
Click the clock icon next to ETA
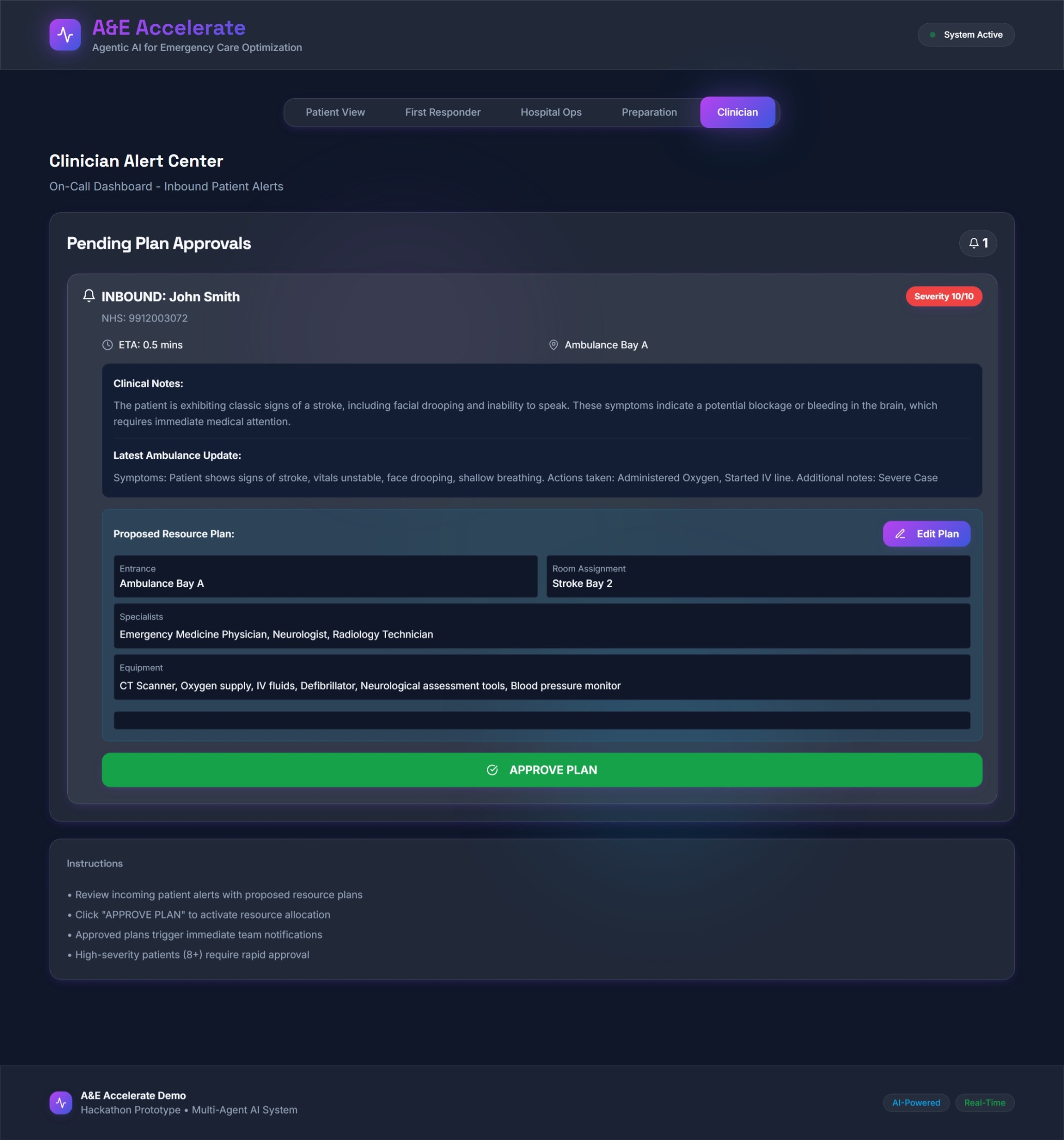click(107, 345)
